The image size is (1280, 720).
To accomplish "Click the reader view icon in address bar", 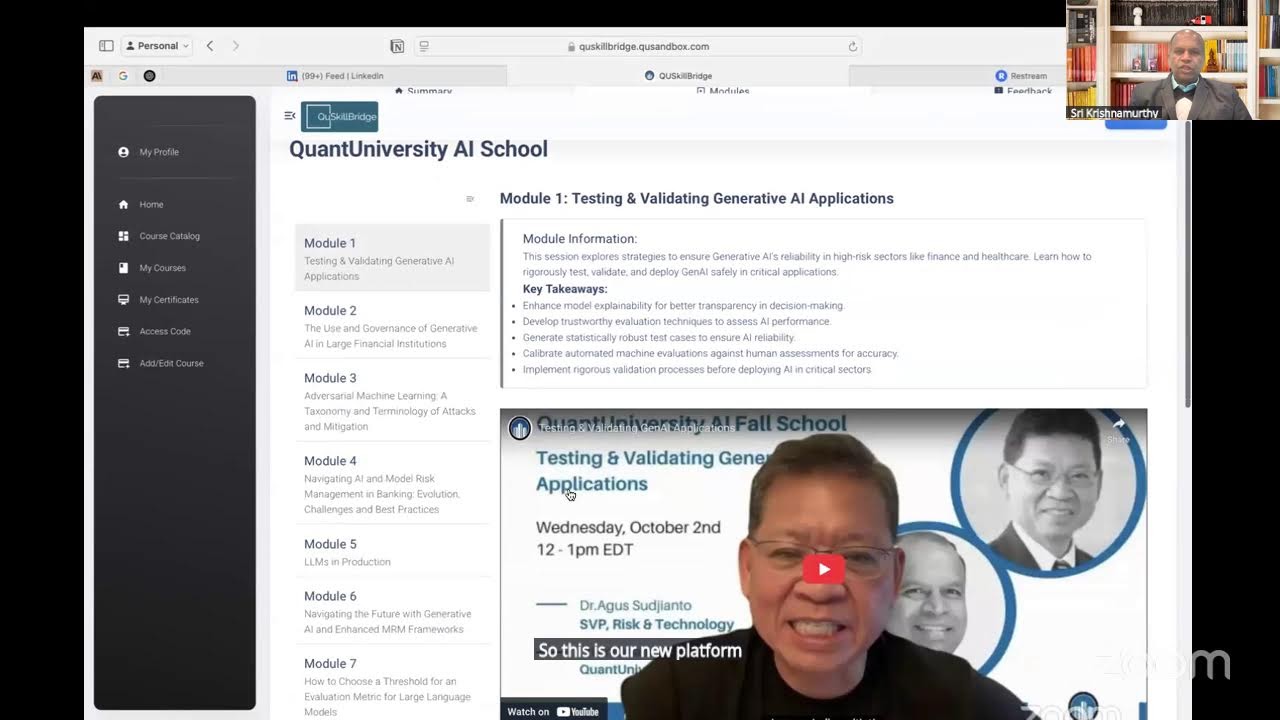I will 424,46.
